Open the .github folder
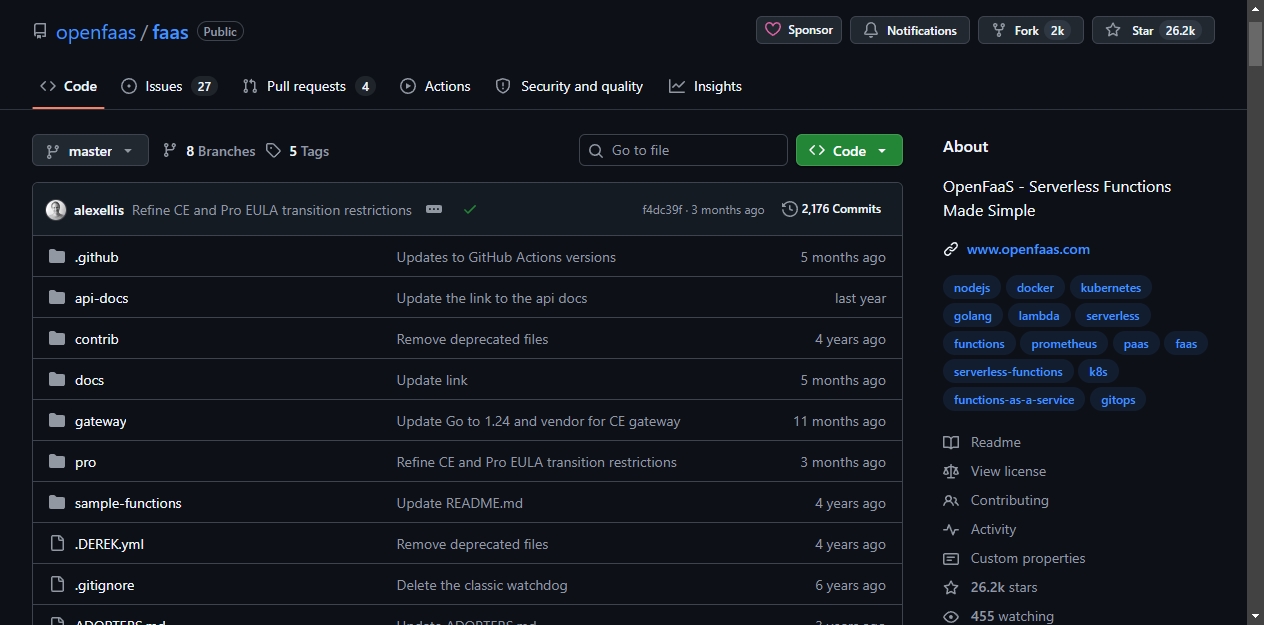 pos(96,257)
